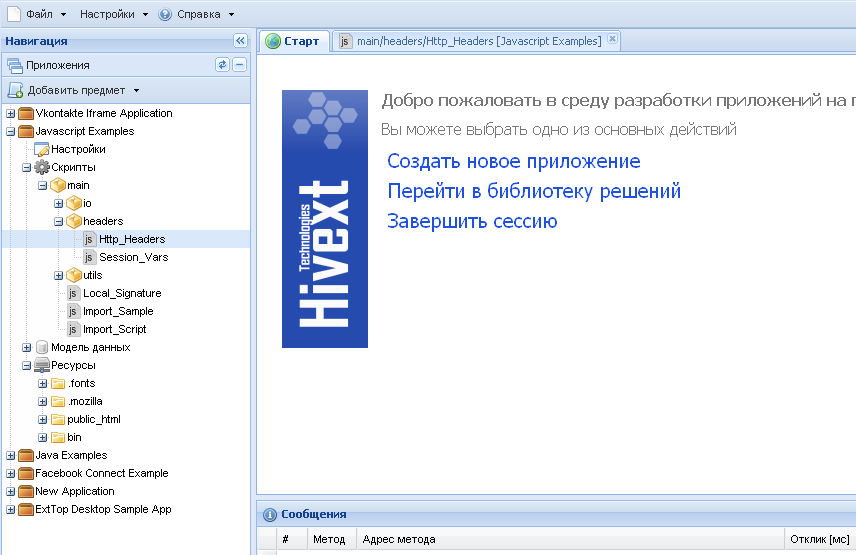Click the Сообщения info icon
Viewport: 856px width, 555px height.
[x=270, y=515]
